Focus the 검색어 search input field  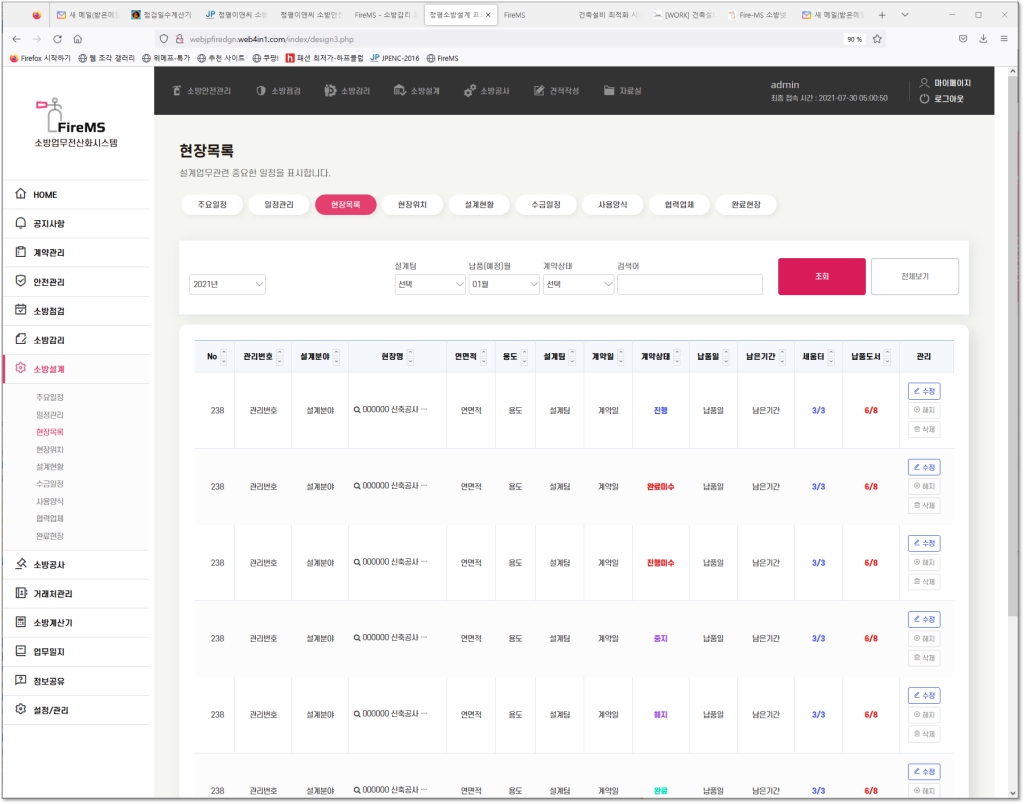click(x=689, y=285)
